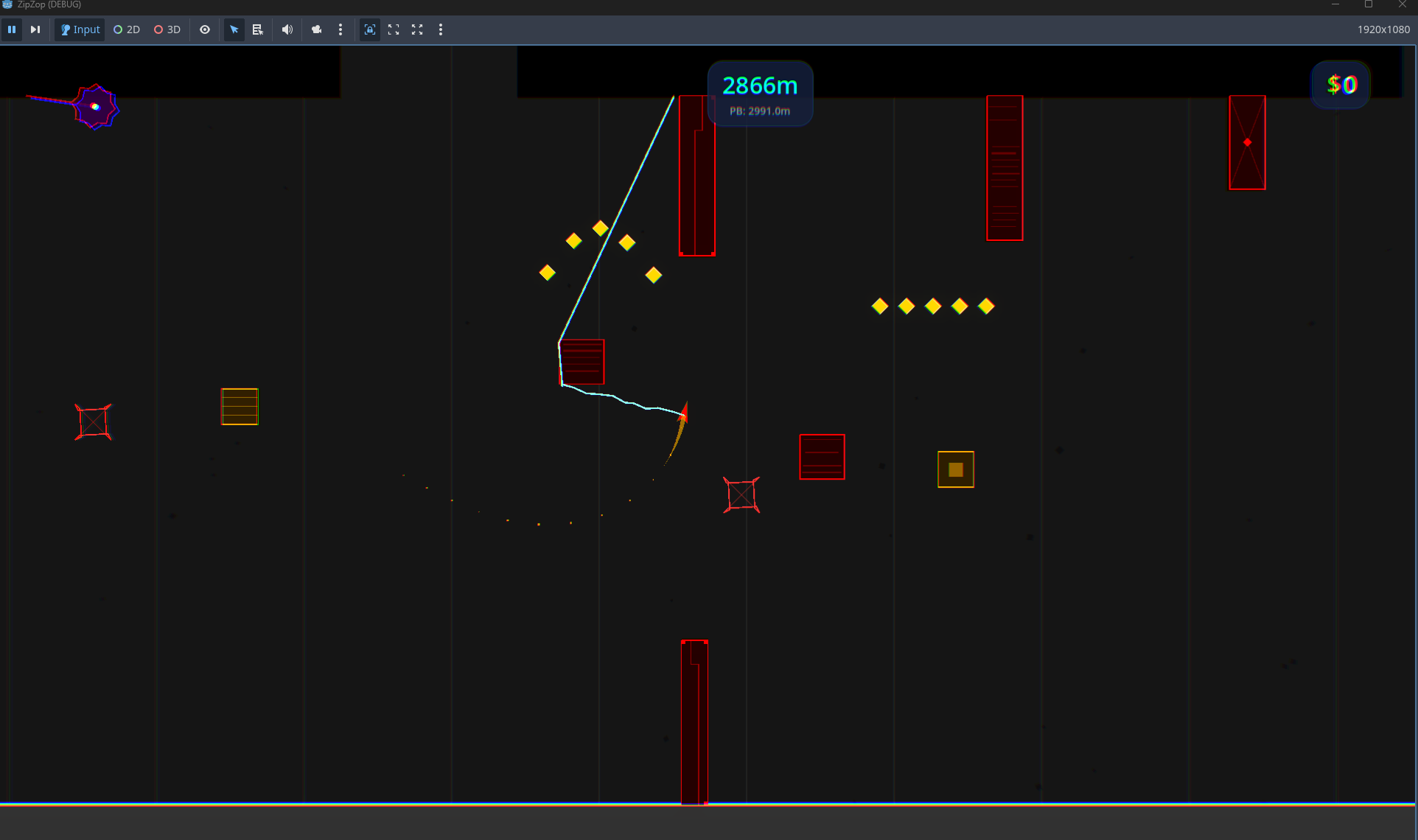
Task: Click the 1920x1080 resolution label
Action: point(1383,29)
